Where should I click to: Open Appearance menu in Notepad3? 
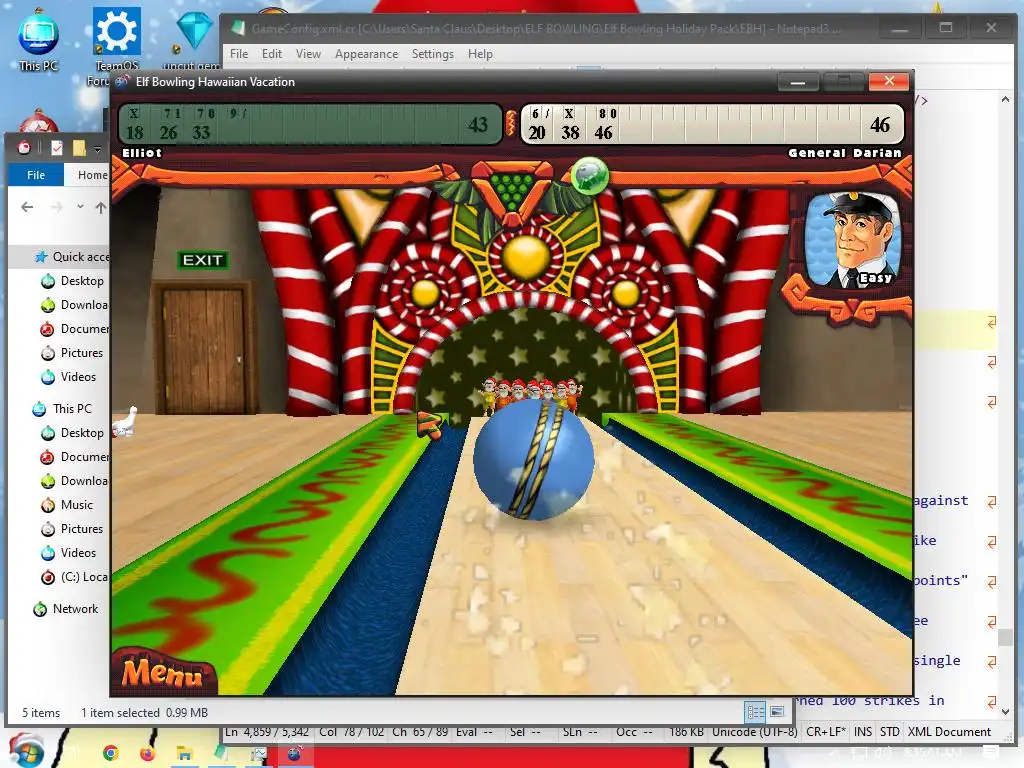[366, 54]
